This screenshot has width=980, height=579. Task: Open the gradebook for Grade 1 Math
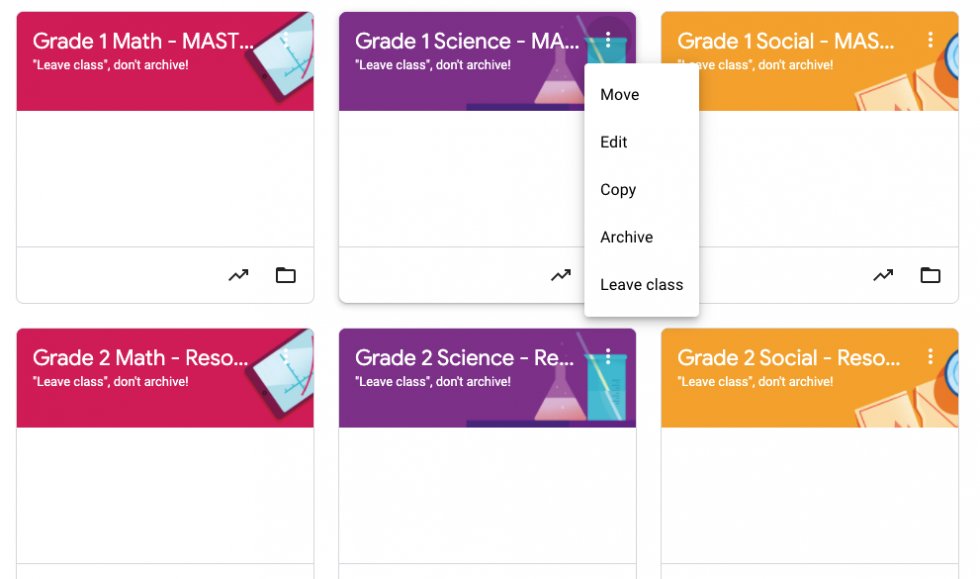pyautogui.click(x=238, y=274)
